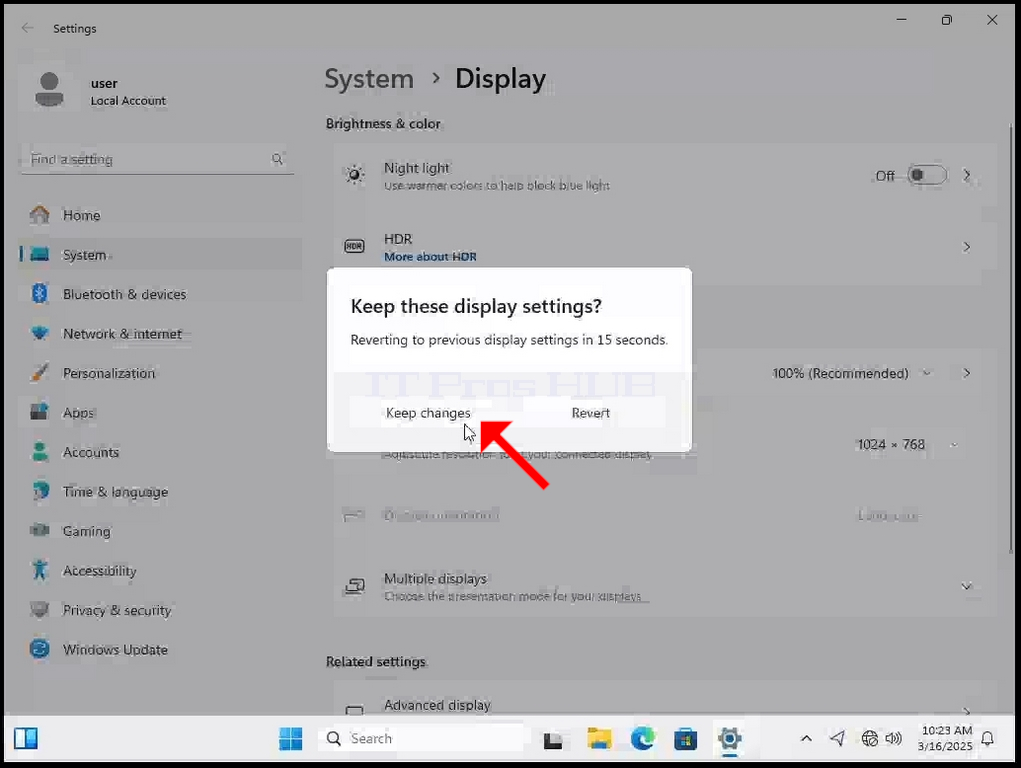
Task: Select Home in the sidebar
Action: pos(160,216)
